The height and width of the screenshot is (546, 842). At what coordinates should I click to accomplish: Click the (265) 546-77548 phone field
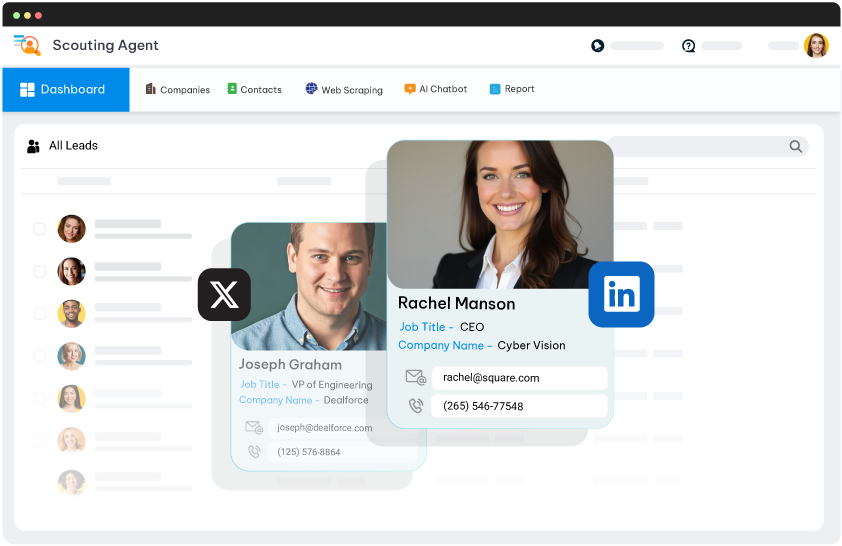pyautogui.click(x=519, y=406)
